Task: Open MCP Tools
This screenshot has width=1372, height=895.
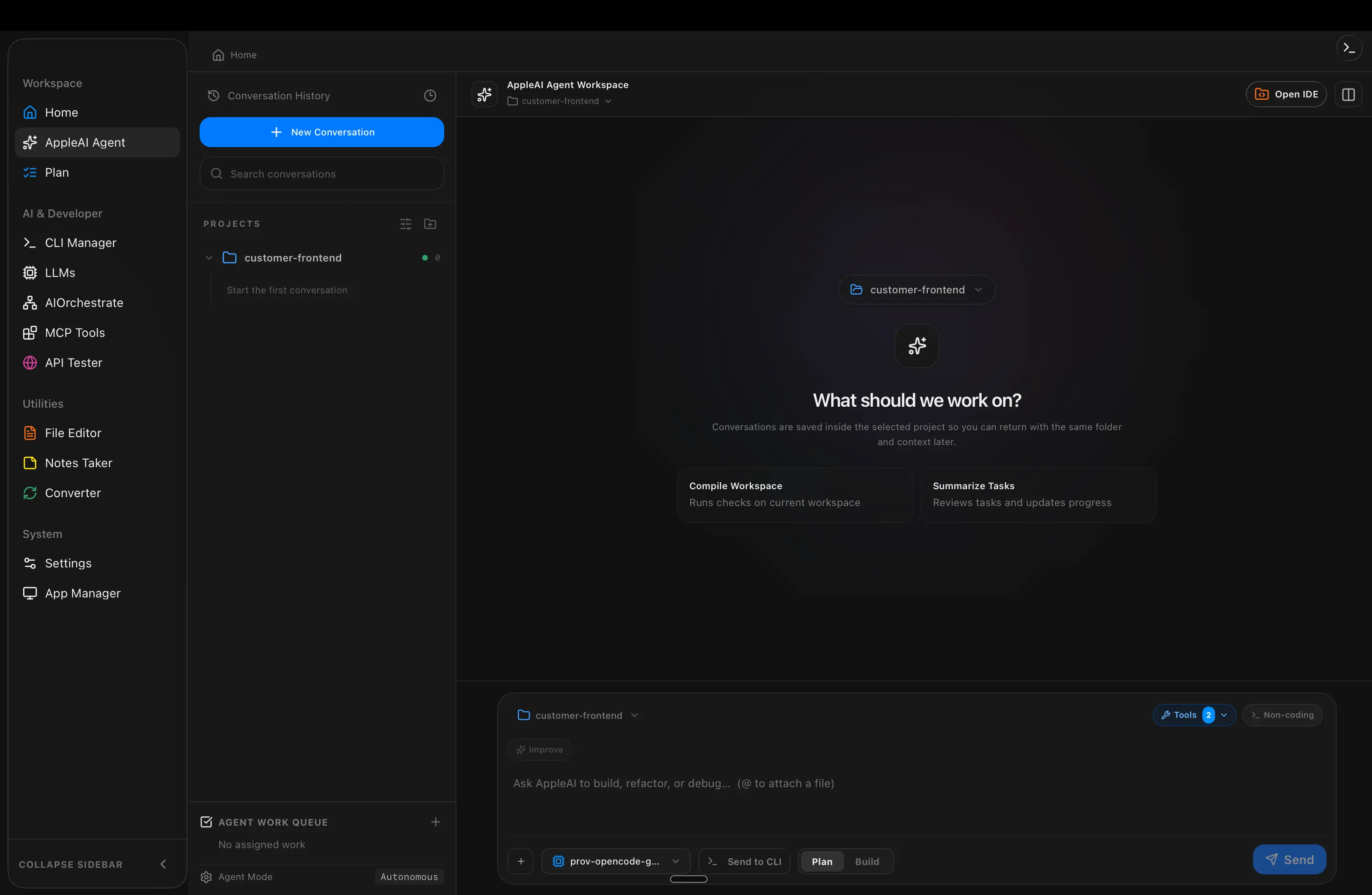Action: click(97, 333)
